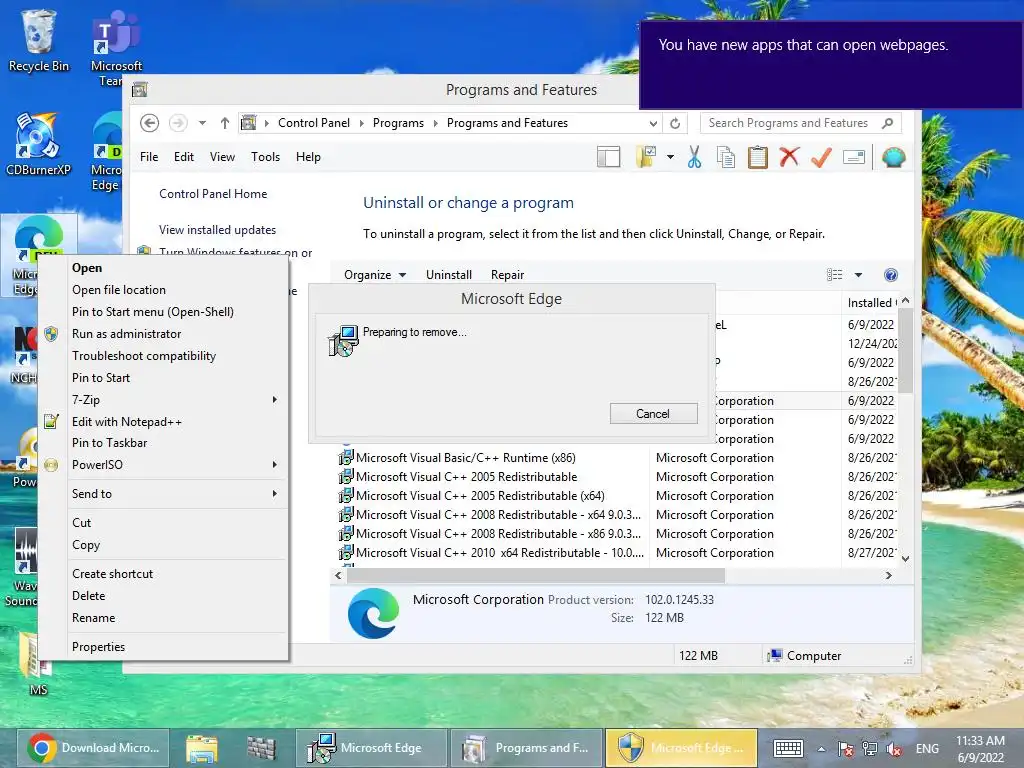
Task: Click the muted volume tray icon
Action: [894, 749]
